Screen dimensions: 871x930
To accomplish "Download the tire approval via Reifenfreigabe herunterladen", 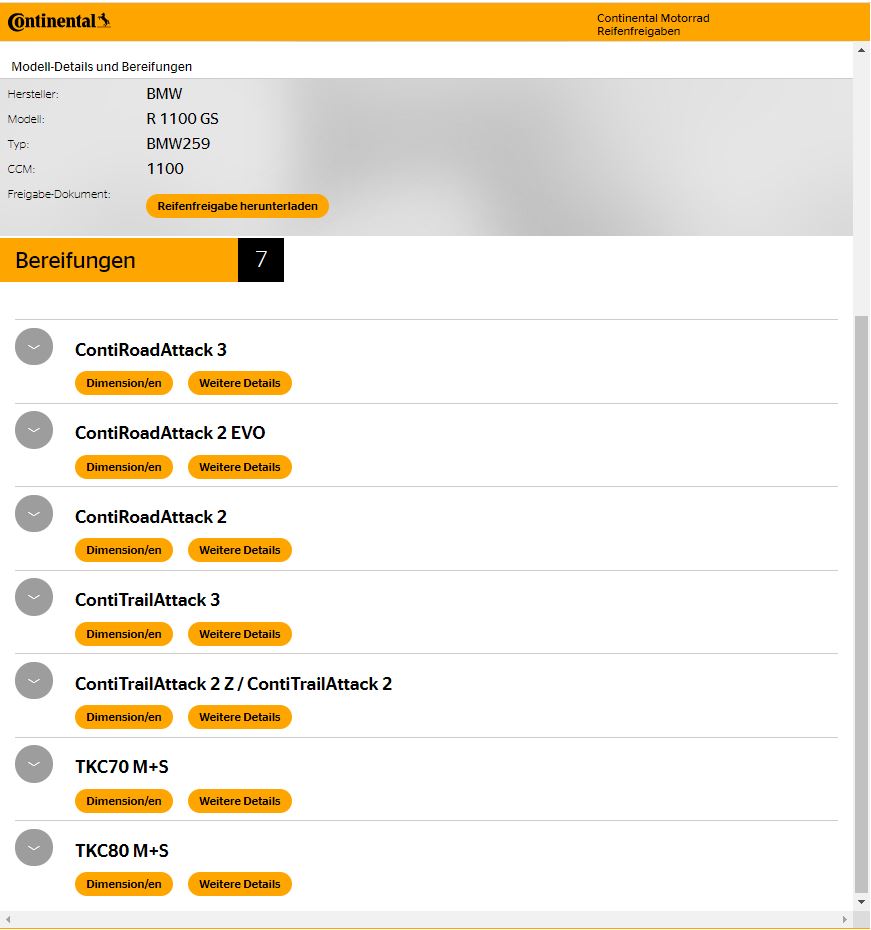I will coord(237,206).
